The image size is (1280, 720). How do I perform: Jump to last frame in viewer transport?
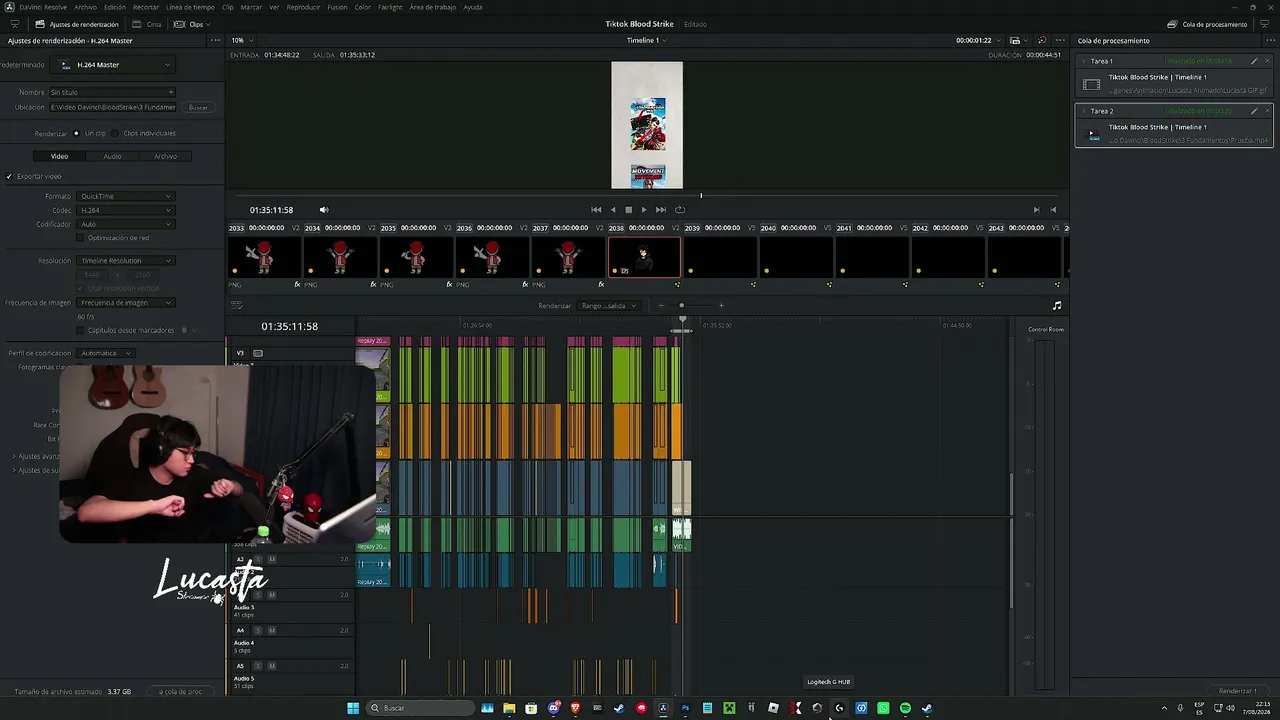[x=660, y=210]
